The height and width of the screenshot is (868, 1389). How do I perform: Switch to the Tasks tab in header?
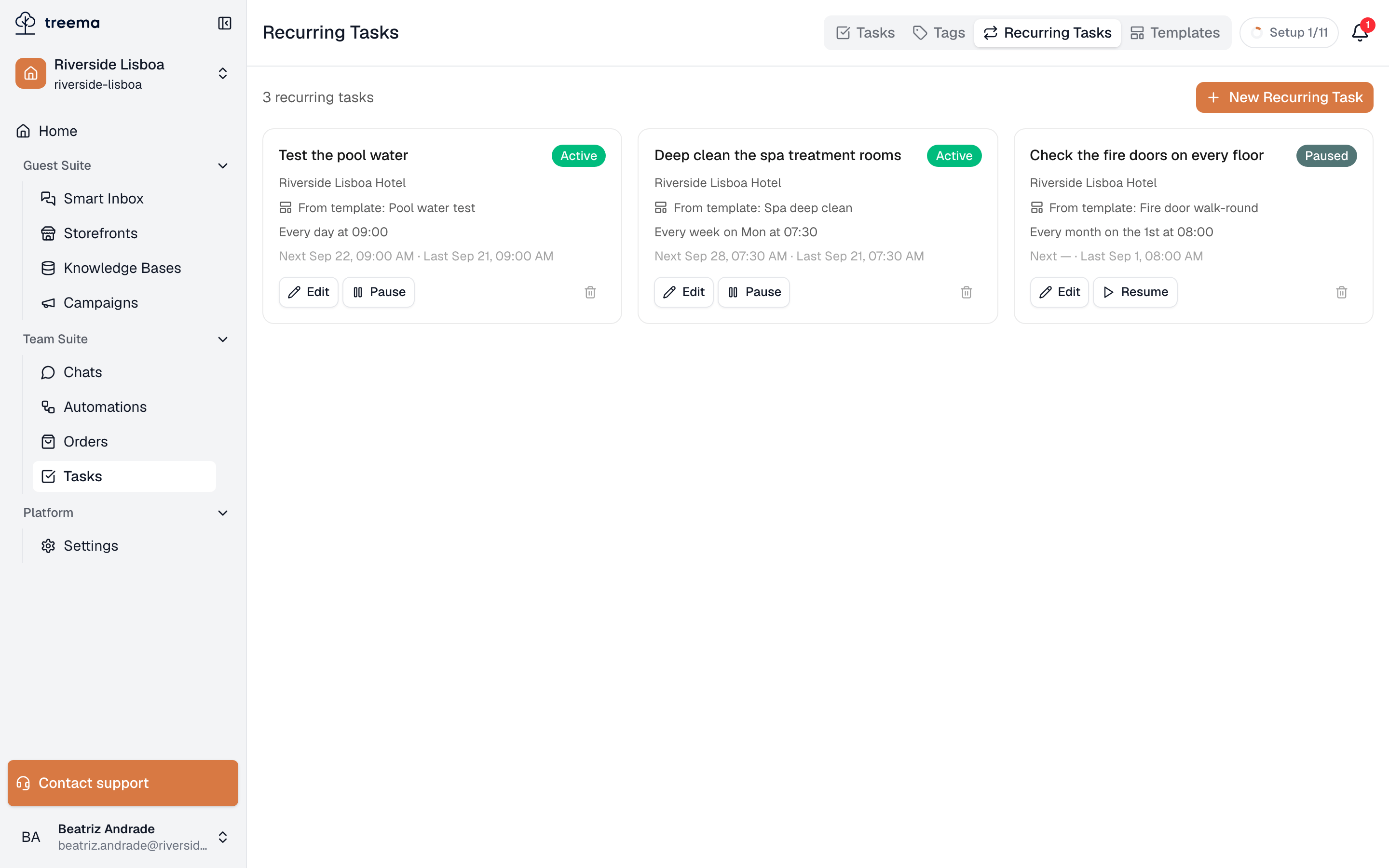point(866,33)
